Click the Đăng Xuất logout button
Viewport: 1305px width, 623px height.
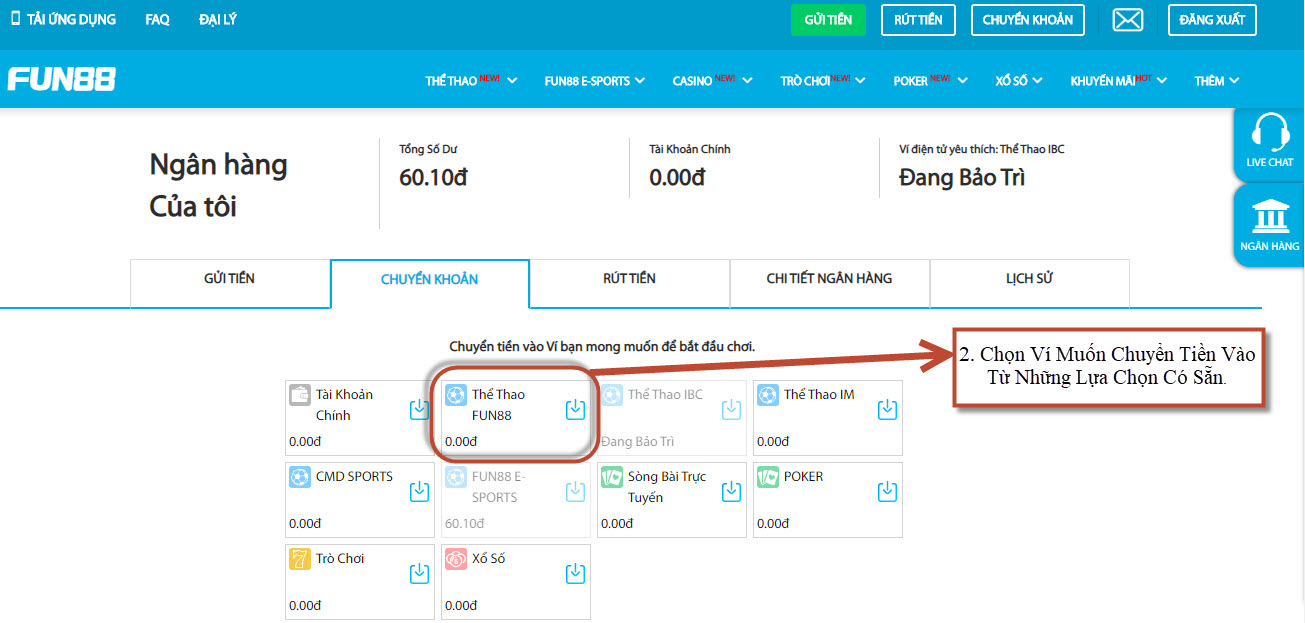[1212, 20]
